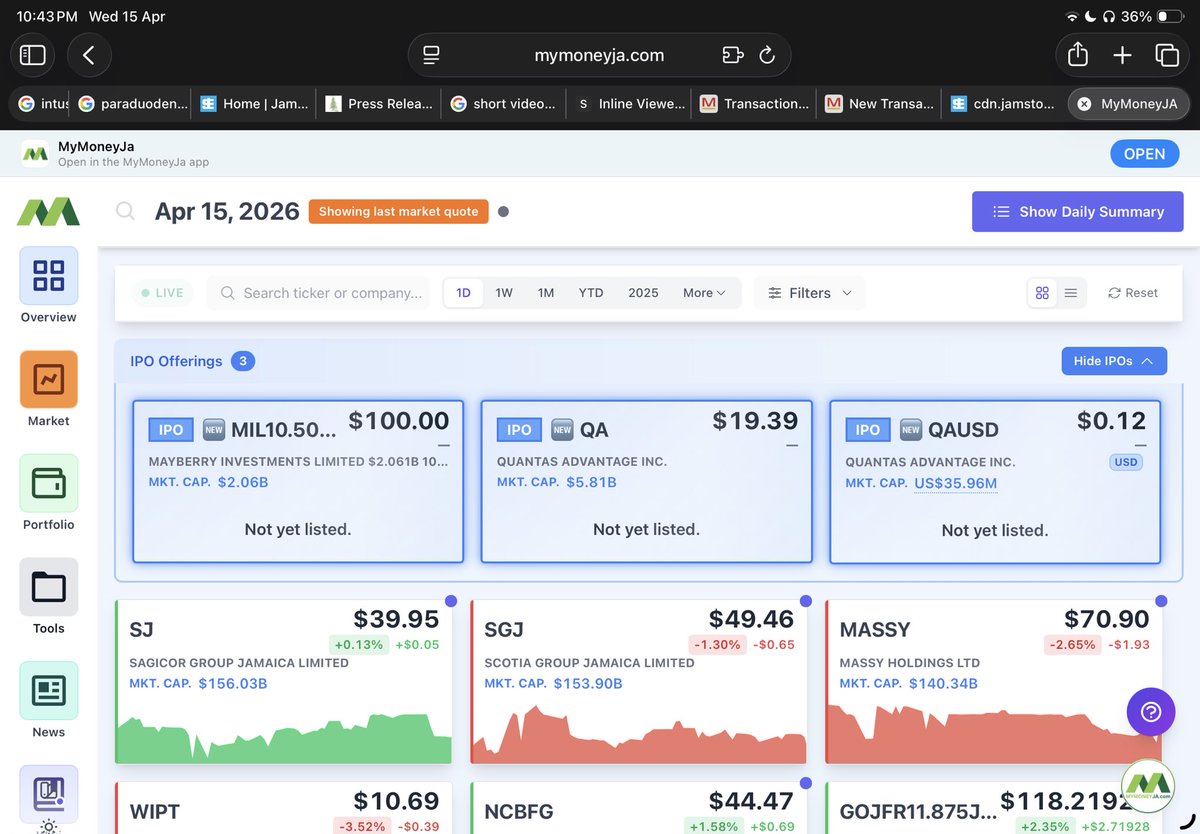Image resolution: width=1200 pixels, height=834 pixels.
Task: Open the help question mark bubble
Action: pyautogui.click(x=1151, y=712)
